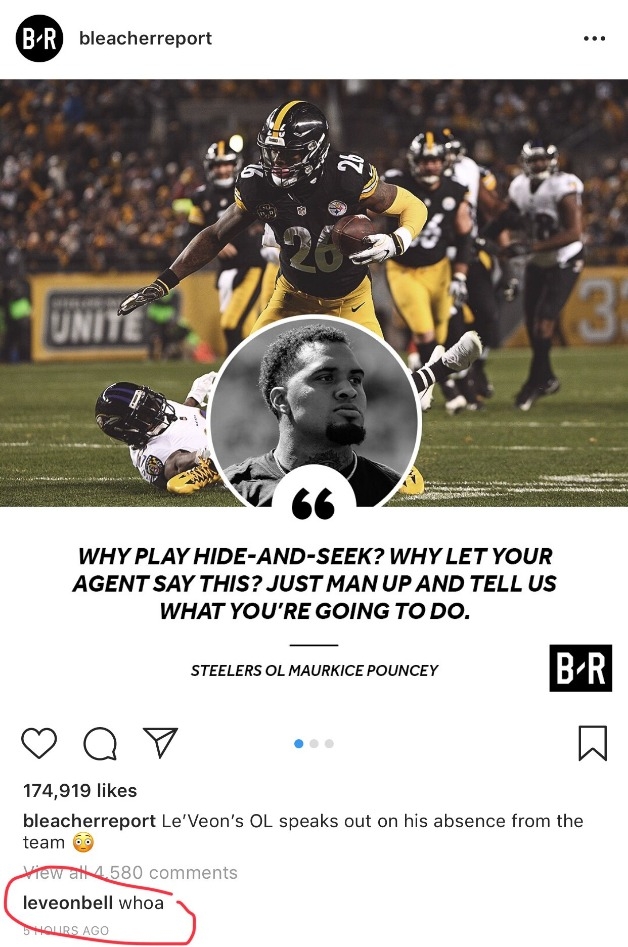Open Bleacher Report profile picture

[x=39, y=39]
